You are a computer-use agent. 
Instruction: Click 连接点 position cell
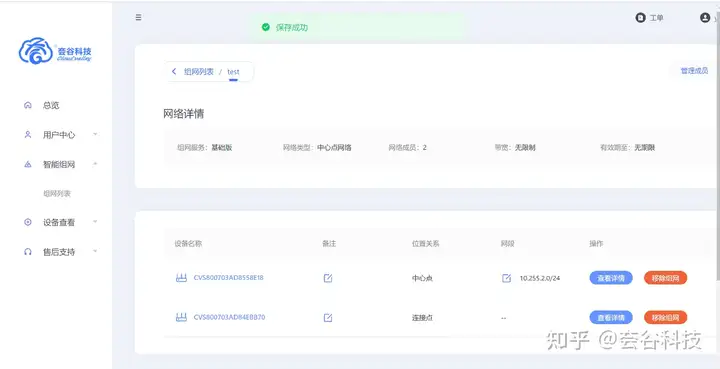(422, 318)
